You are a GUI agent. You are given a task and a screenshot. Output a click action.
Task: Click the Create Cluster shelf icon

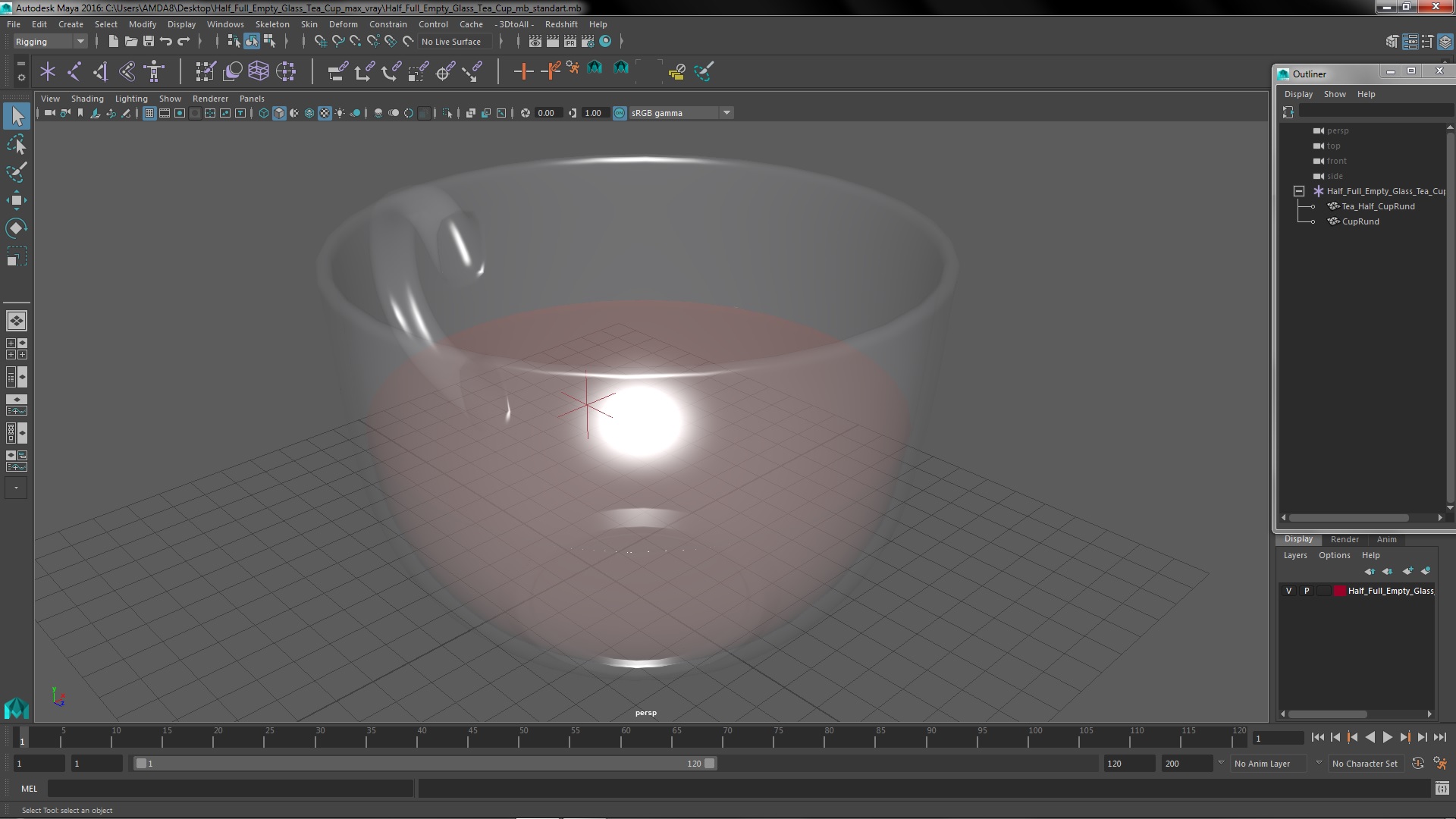[286, 71]
